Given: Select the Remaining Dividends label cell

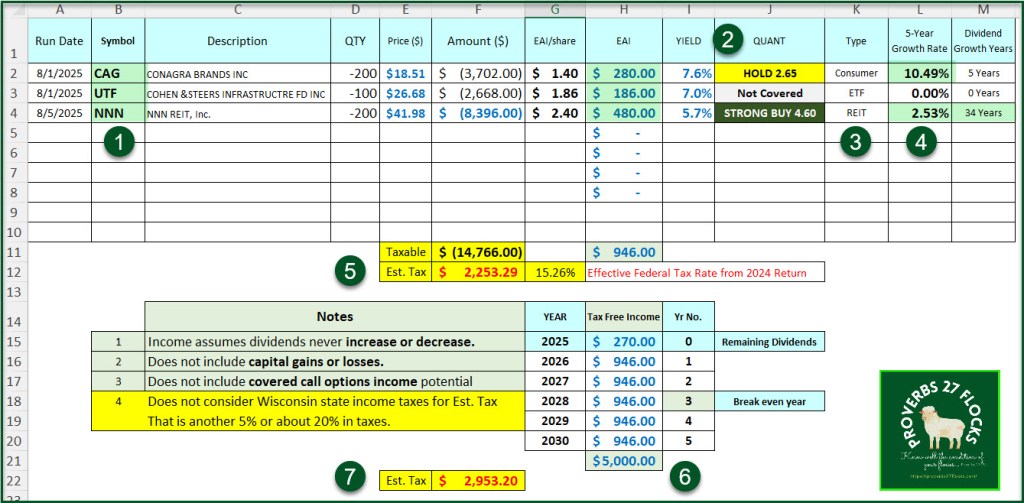Looking at the screenshot, I should (769, 341).
